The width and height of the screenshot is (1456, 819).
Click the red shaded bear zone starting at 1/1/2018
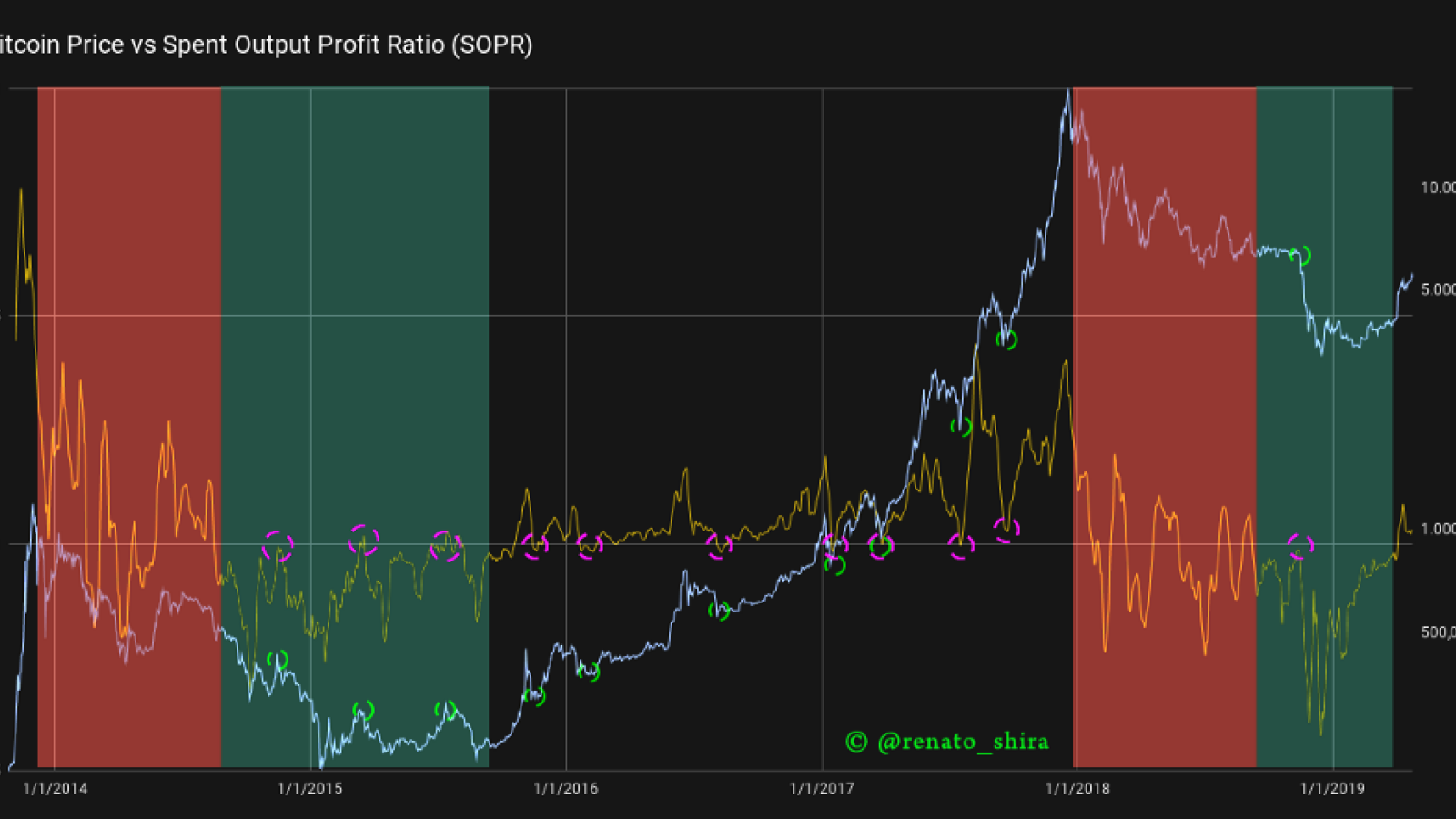[1165, 428]
